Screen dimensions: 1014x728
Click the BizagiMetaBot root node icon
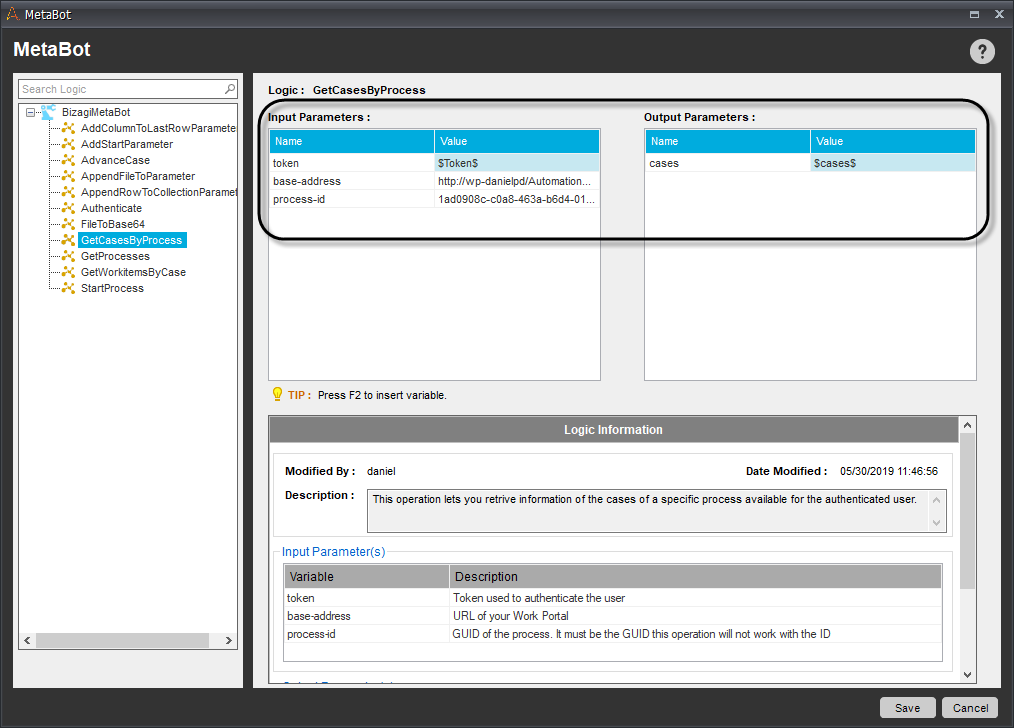pos(48,112)
